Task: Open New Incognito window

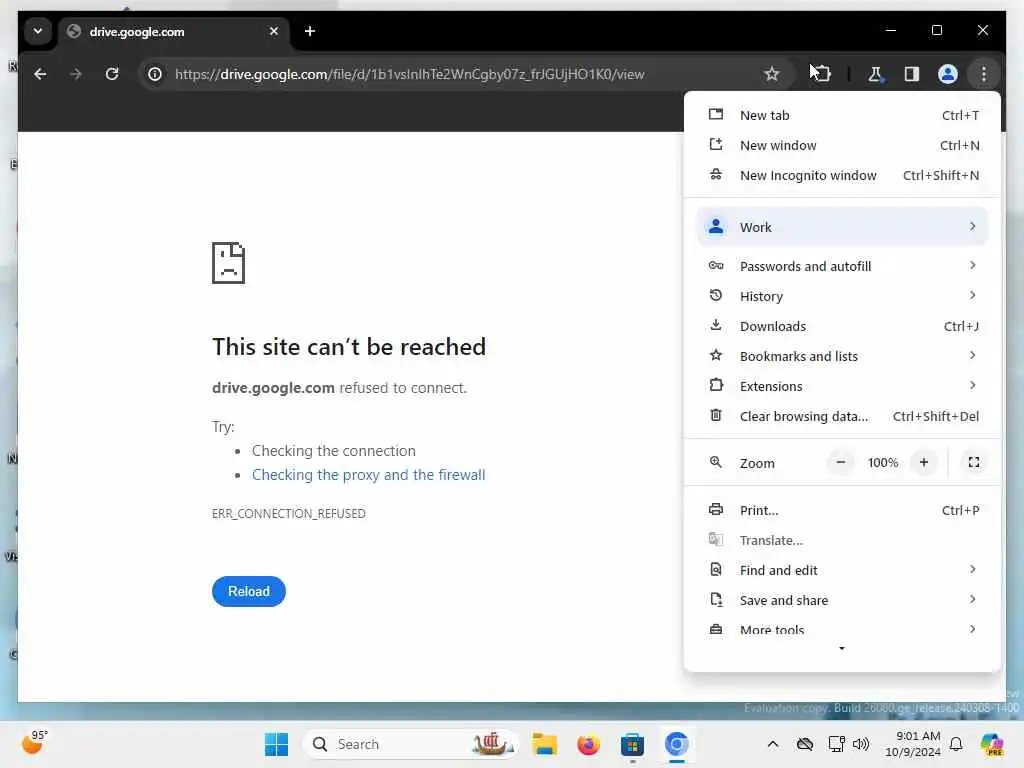Action: 842,176
